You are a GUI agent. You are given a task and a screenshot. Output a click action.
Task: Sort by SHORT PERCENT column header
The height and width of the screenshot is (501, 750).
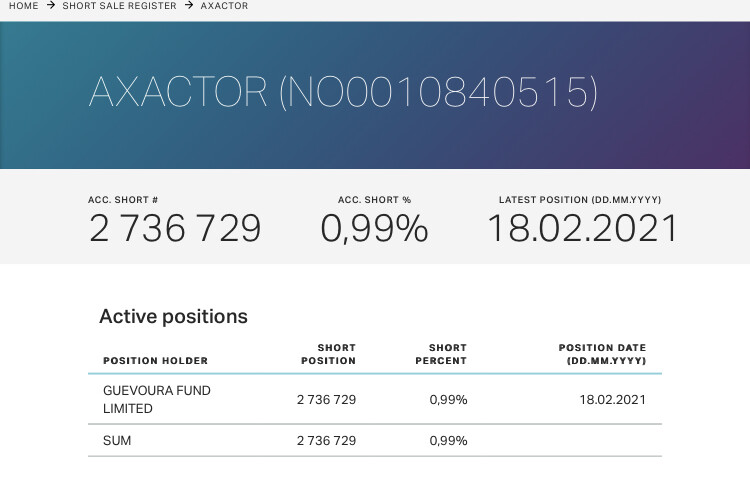(441, 354)
